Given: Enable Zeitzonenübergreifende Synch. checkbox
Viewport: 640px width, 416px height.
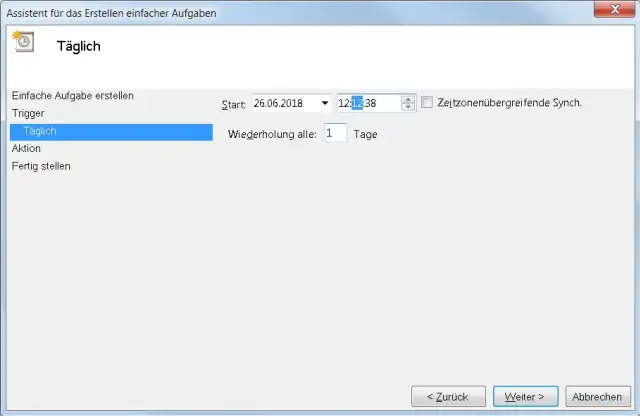Looking at the screenshot, I should click(x=427, y=102).
